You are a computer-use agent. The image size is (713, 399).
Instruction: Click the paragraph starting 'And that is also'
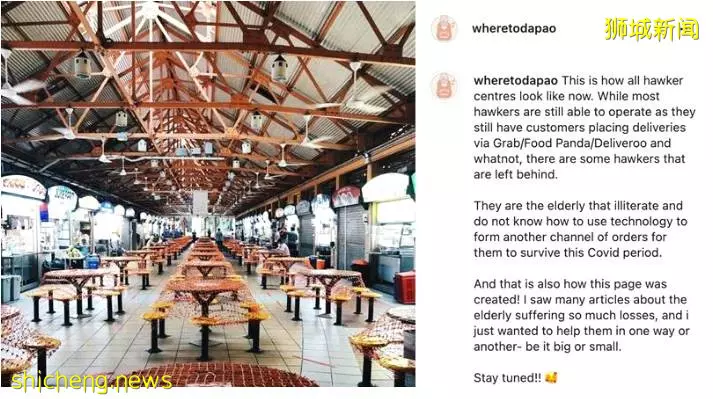582,315
